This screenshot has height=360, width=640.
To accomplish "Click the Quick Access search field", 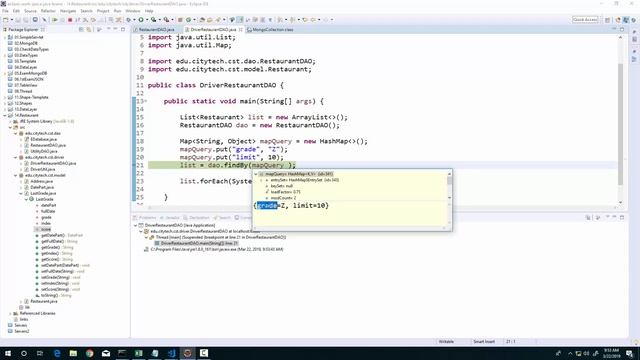I will (585, 20).
